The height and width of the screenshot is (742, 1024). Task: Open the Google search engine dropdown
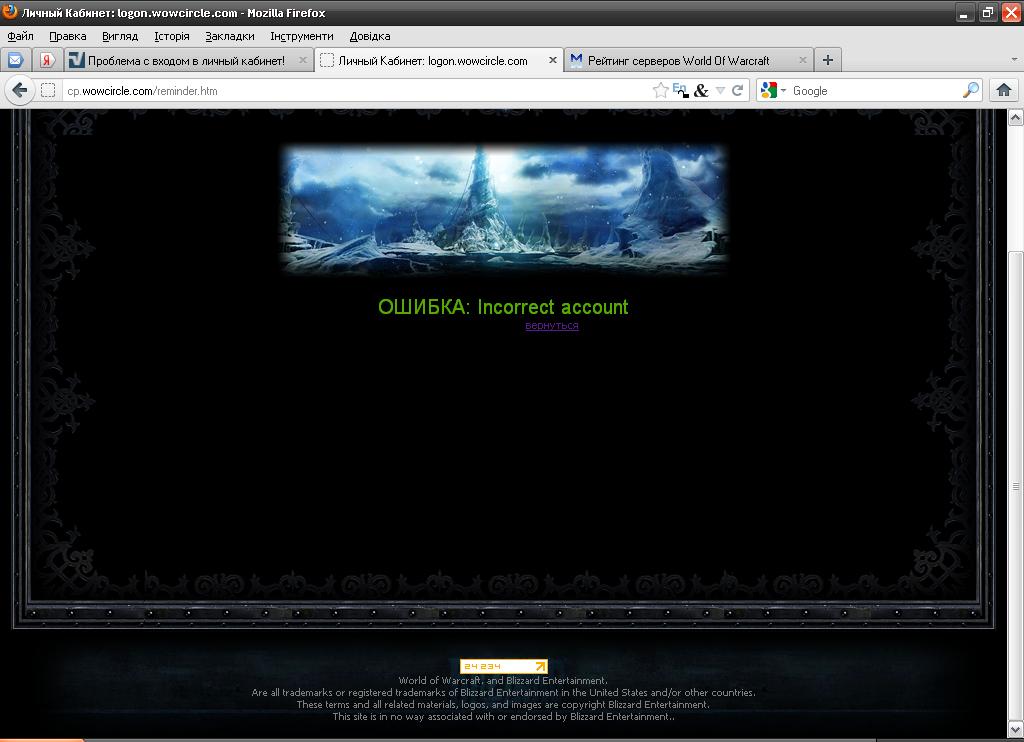[x=772, y=90]
